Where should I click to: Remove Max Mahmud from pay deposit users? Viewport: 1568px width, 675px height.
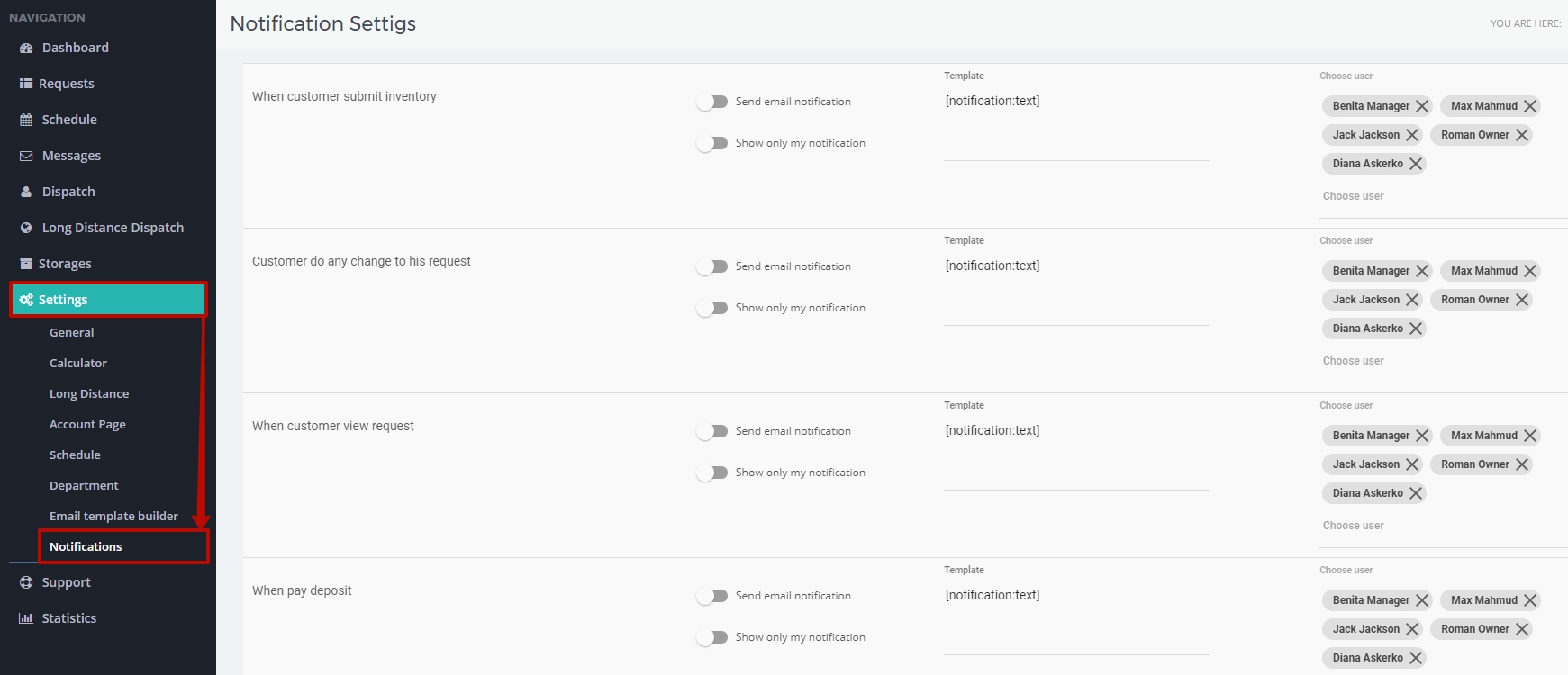coord(1530,600)
